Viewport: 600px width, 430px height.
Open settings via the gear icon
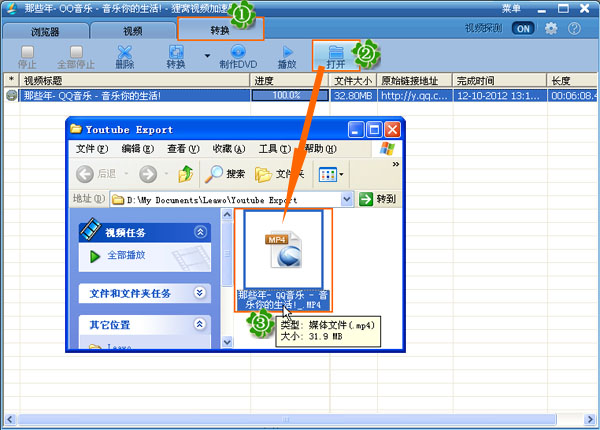coord(551,28)
